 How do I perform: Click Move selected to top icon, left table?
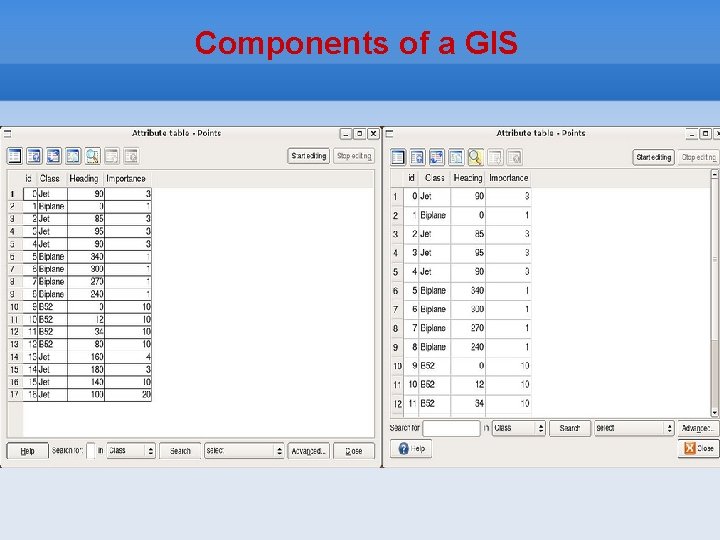(x=34, y=156)
